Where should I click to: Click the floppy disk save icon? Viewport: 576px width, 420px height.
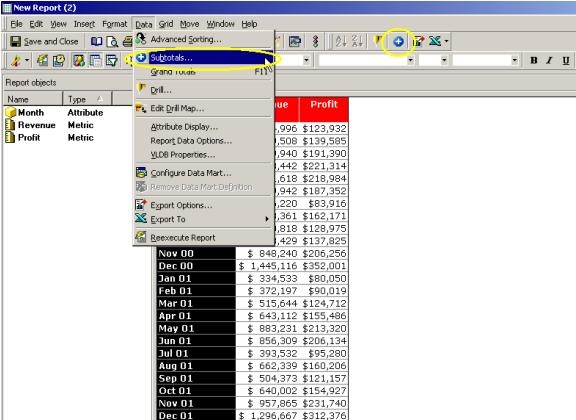pos(15,42)
